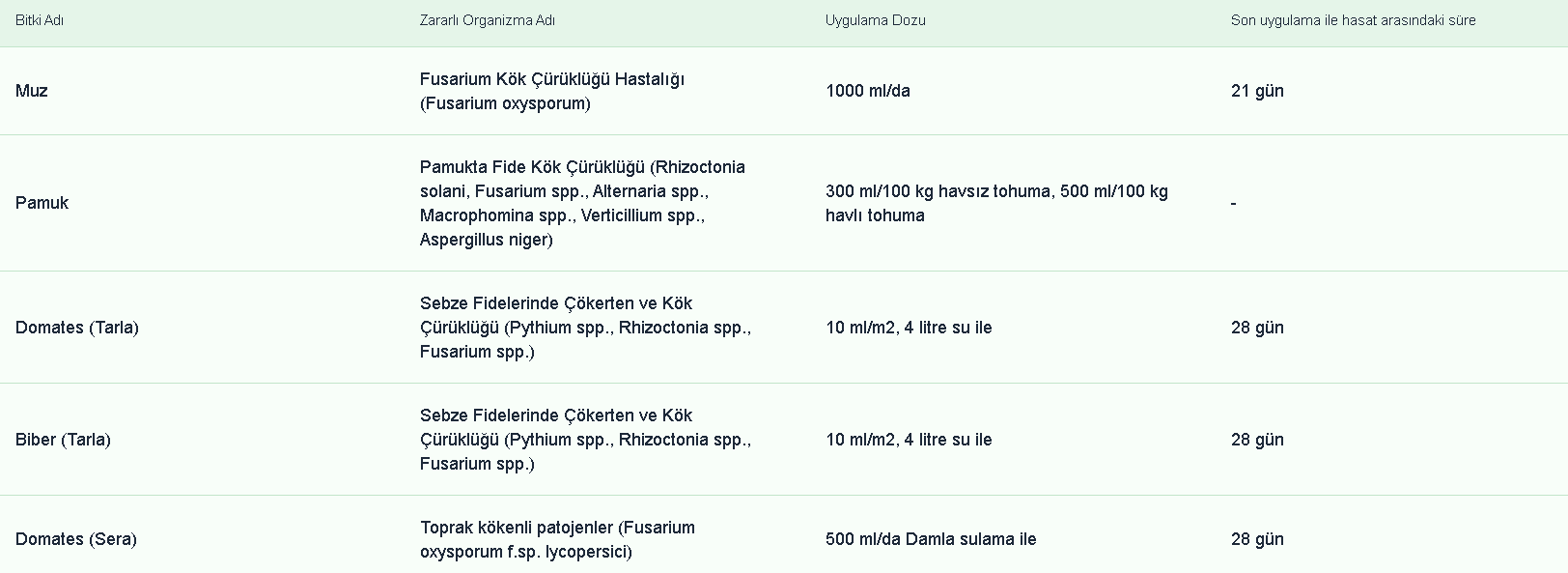The image size is (1568, 573).
Task: Click the 1000 ml/da dose cell
Action: point(867,91)
